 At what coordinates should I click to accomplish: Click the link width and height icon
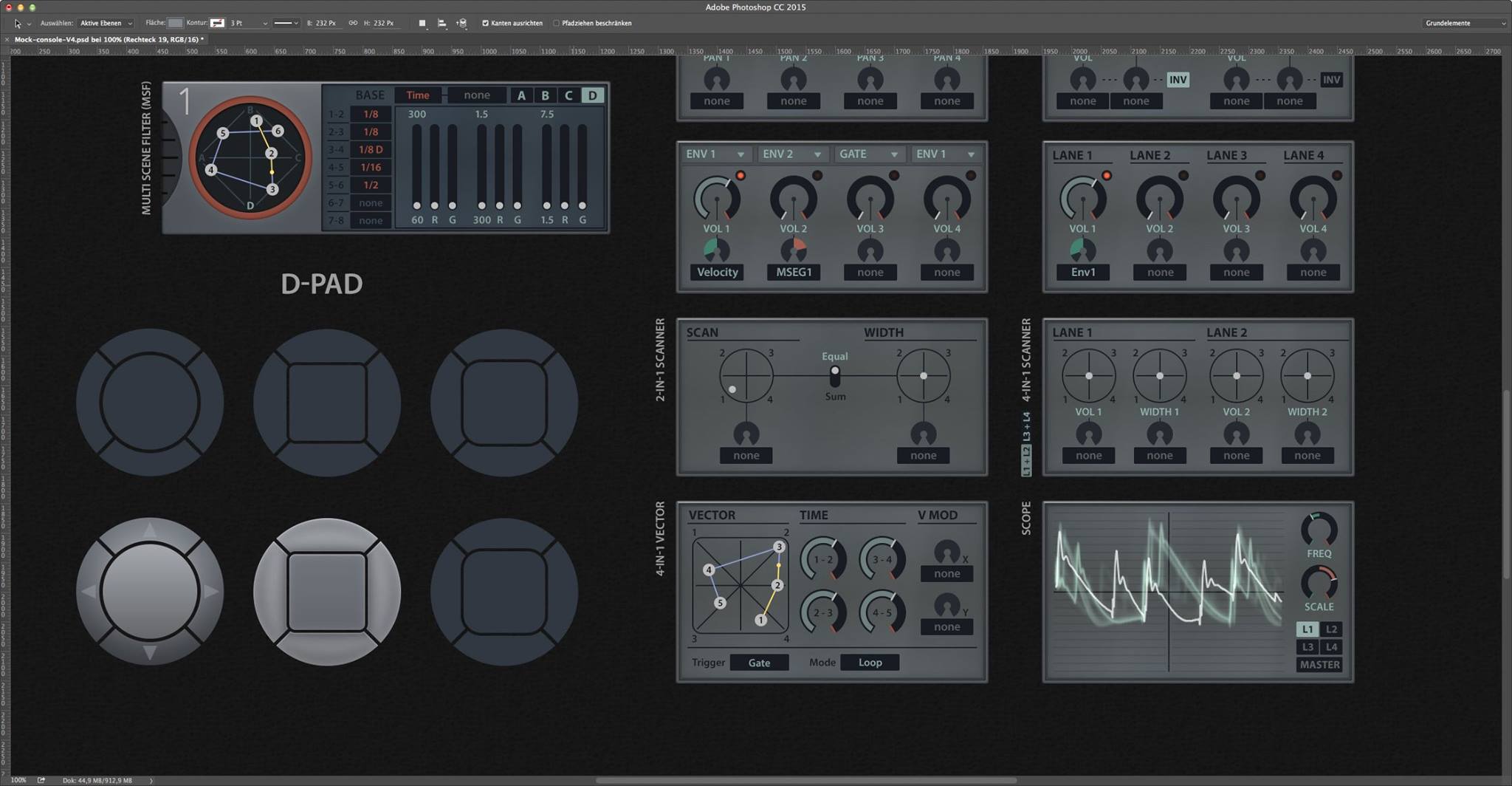pos(353,24)
